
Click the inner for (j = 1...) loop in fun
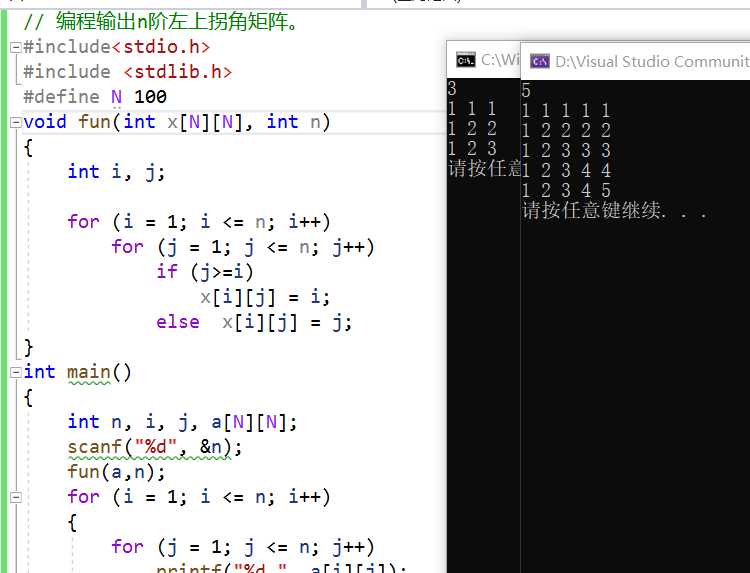pos(243,247)
